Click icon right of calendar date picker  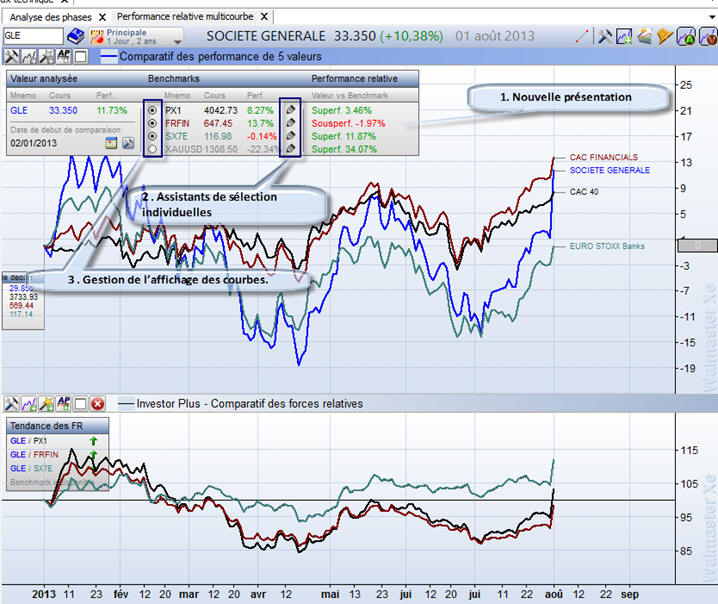[x=128, y=143]
